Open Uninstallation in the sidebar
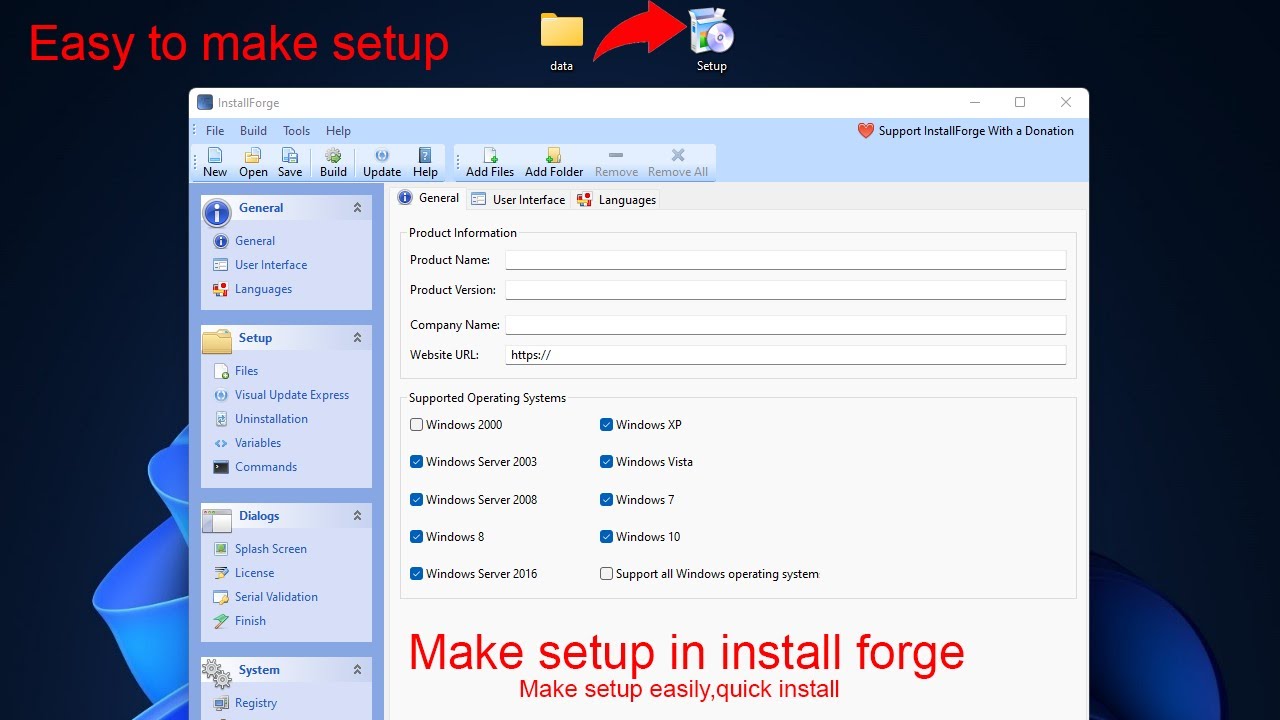Image resolution: width=1280 pixels, height=720 pixels. [x=271, y=419]
